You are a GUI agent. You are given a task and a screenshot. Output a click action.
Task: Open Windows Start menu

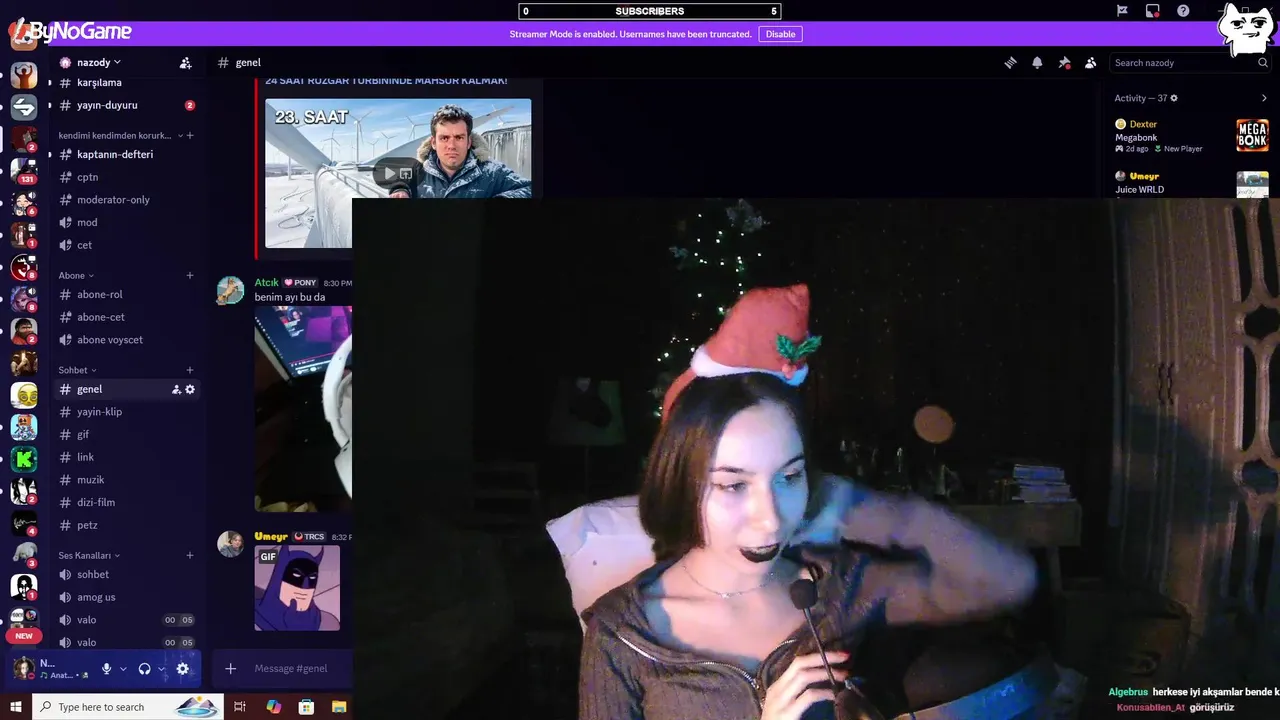click(x=15, y=707)
